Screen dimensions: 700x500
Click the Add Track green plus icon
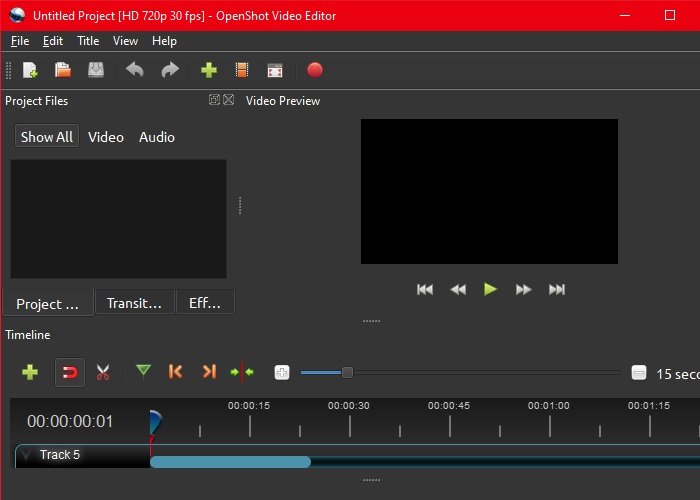tap(30, 372)
